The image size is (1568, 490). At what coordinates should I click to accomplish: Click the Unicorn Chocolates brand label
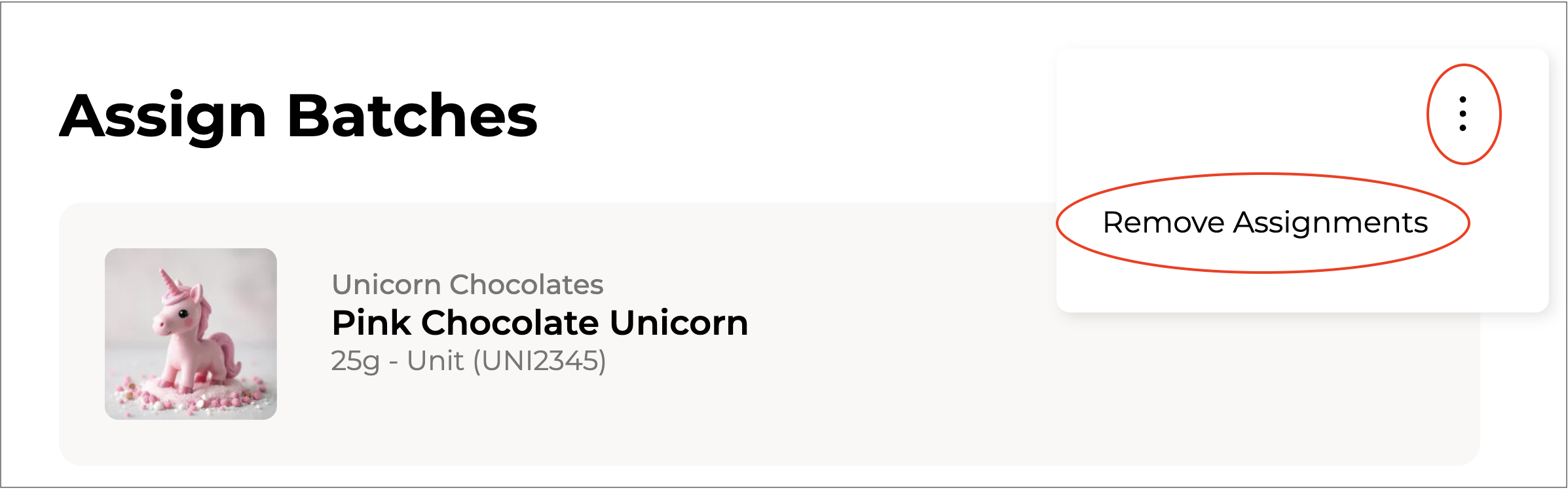pos(467,284)
